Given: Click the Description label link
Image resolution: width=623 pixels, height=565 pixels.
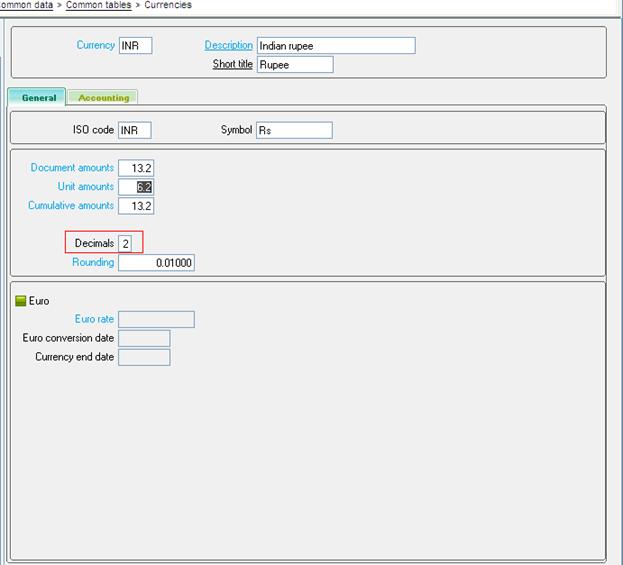Looking at the screenshot, I should pyautogui.click(x=228, y=45).
